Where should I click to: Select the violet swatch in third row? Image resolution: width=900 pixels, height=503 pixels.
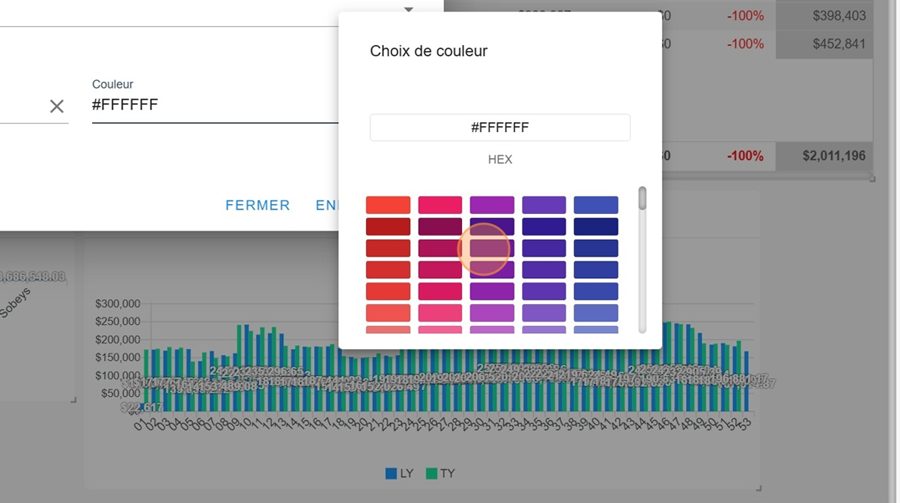coord(544,248)
